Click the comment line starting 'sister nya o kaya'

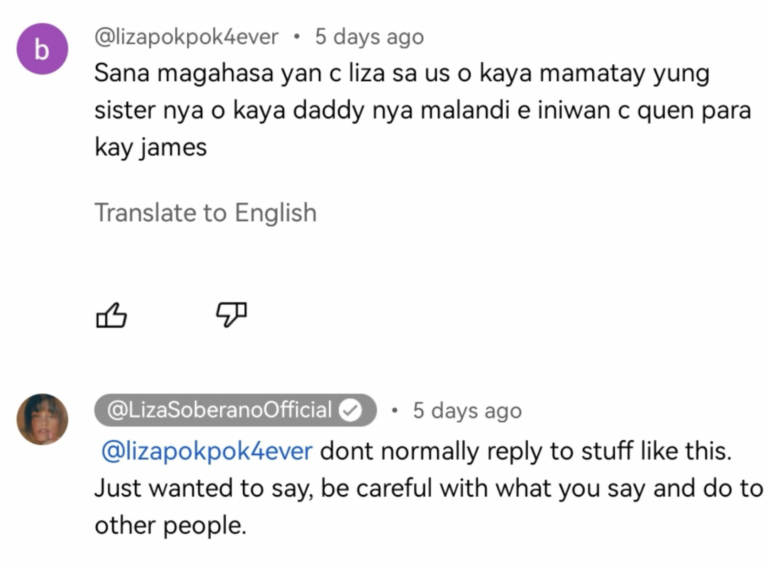[423, 111]
